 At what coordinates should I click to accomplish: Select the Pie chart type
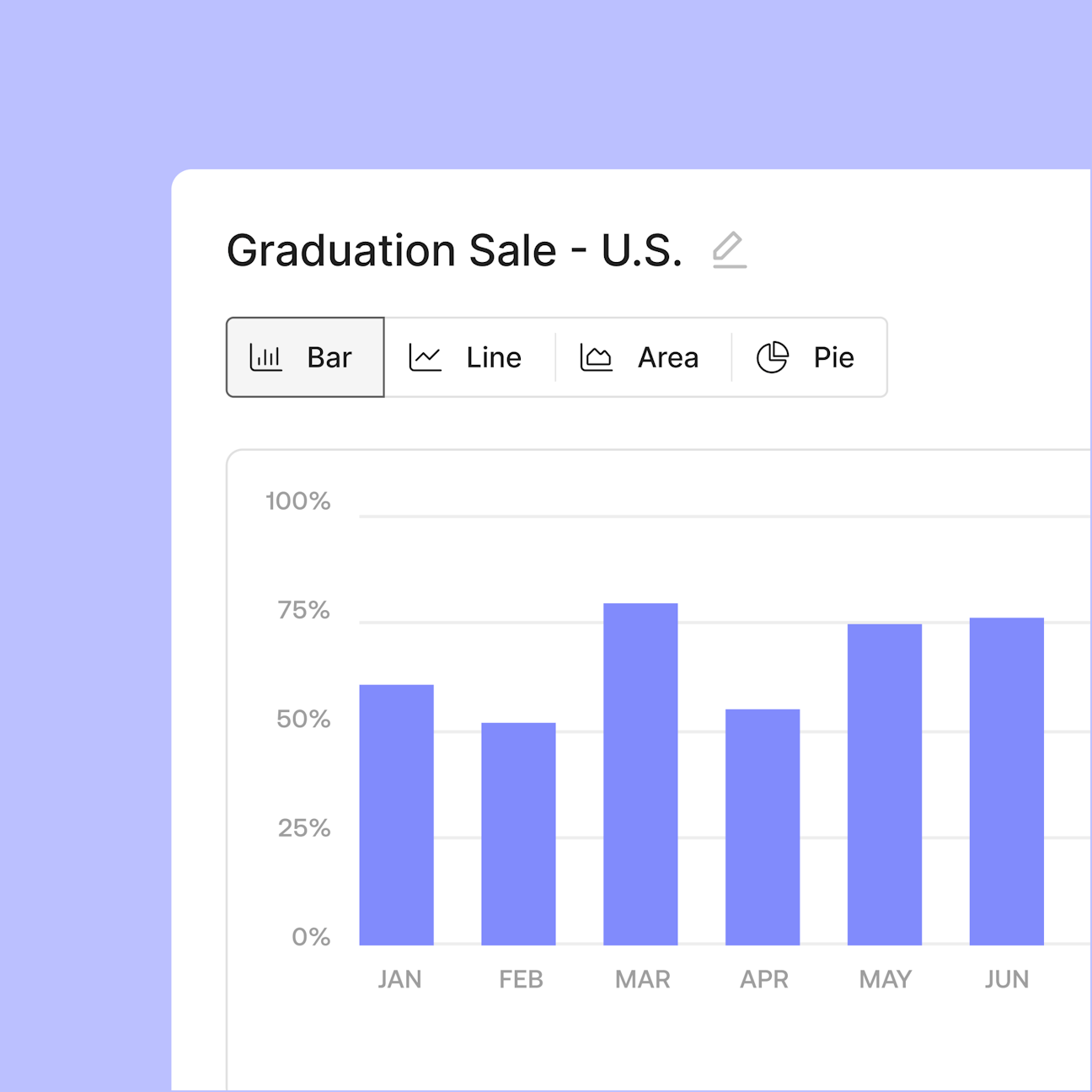pyautogui.click(x=809, y=357)
